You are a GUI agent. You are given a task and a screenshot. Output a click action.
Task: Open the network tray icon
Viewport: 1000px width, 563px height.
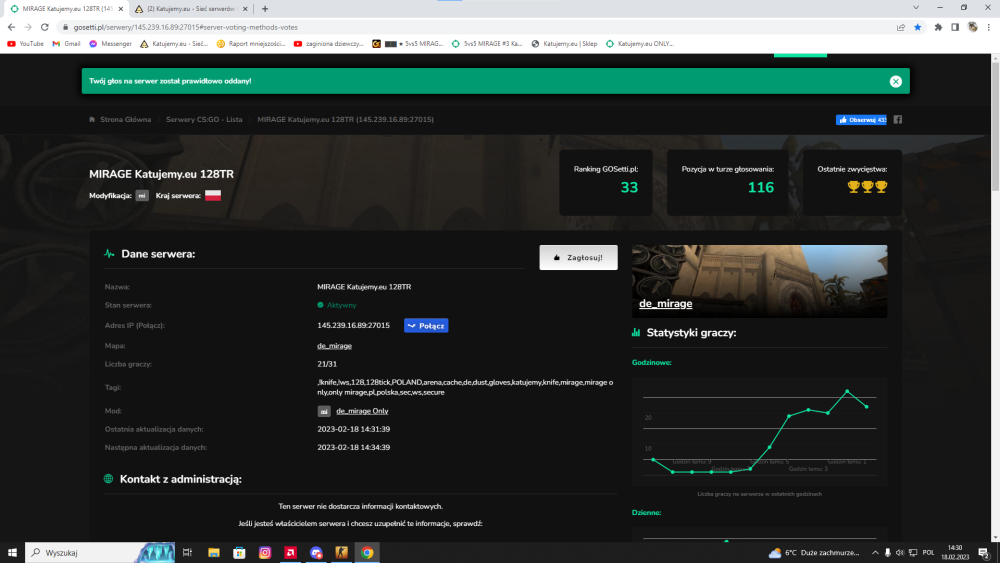(913, 553)
